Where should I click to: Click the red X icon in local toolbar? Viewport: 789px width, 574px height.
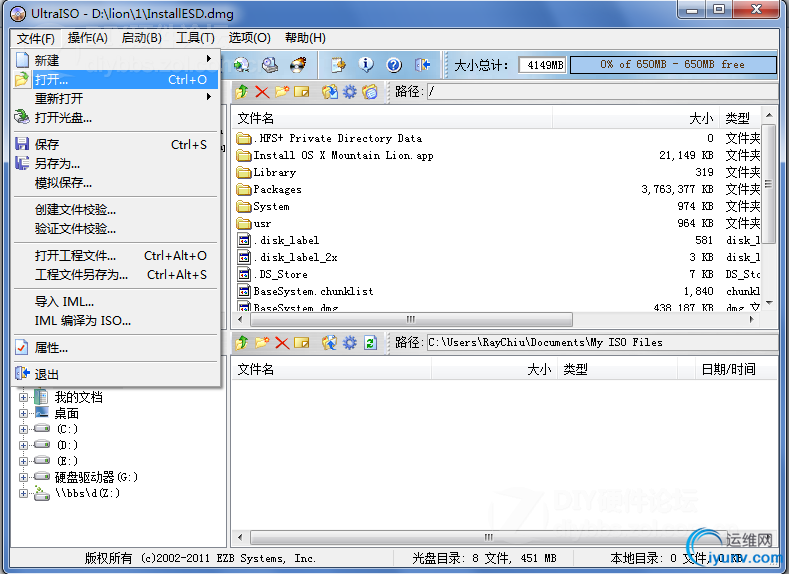pos(282,343)
